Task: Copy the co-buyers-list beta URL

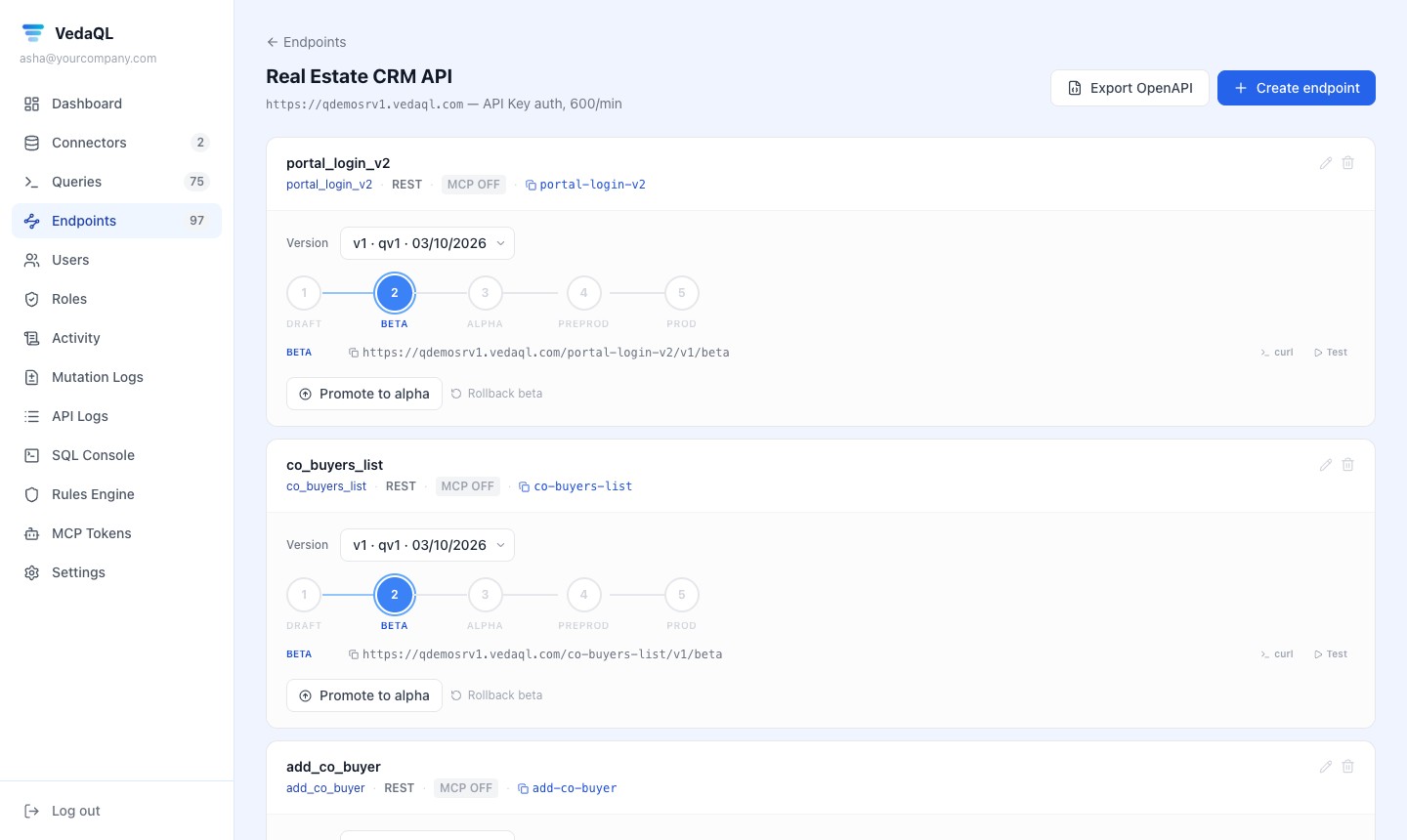Action: click(x=535, y=654)
